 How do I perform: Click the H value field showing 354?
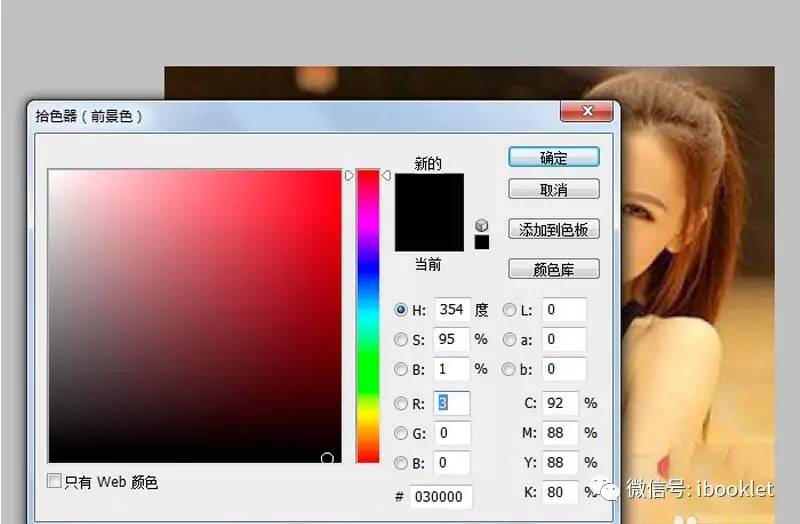pyautogui.click(x=452, y=310)
